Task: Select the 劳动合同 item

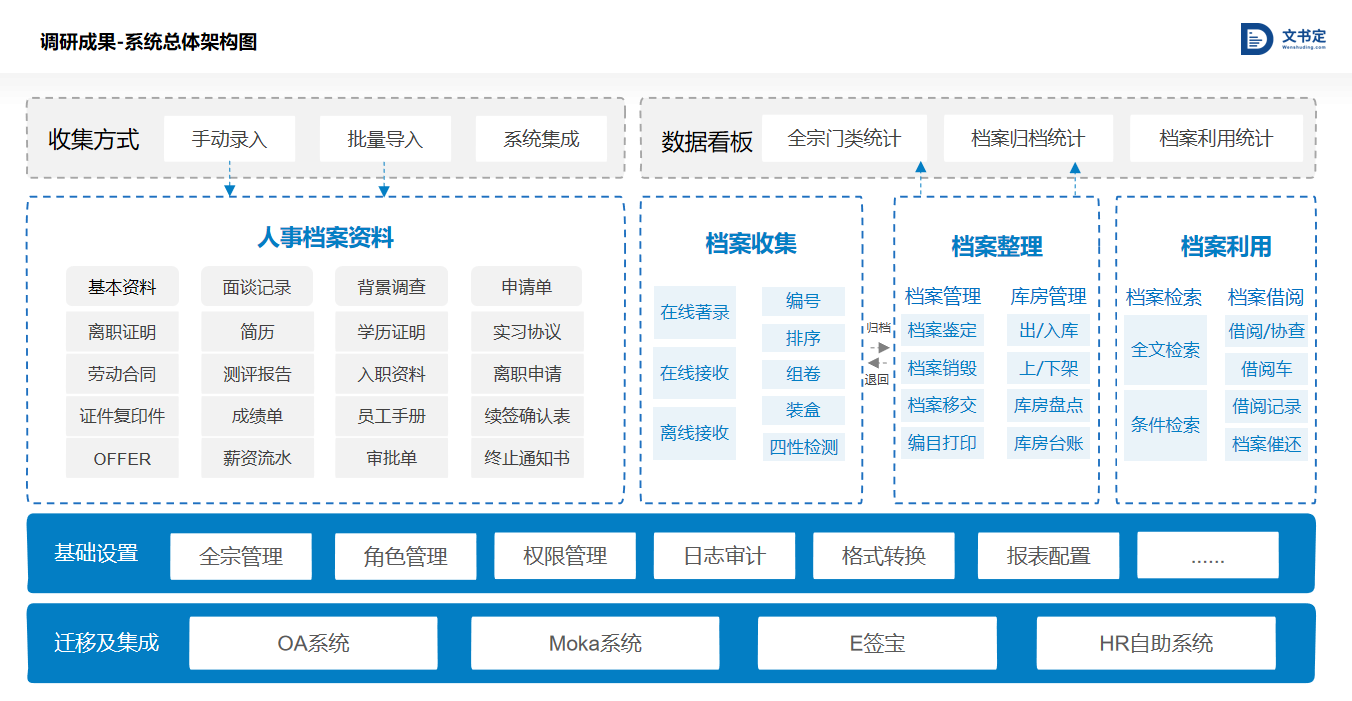Action: [x=122, y=374]
